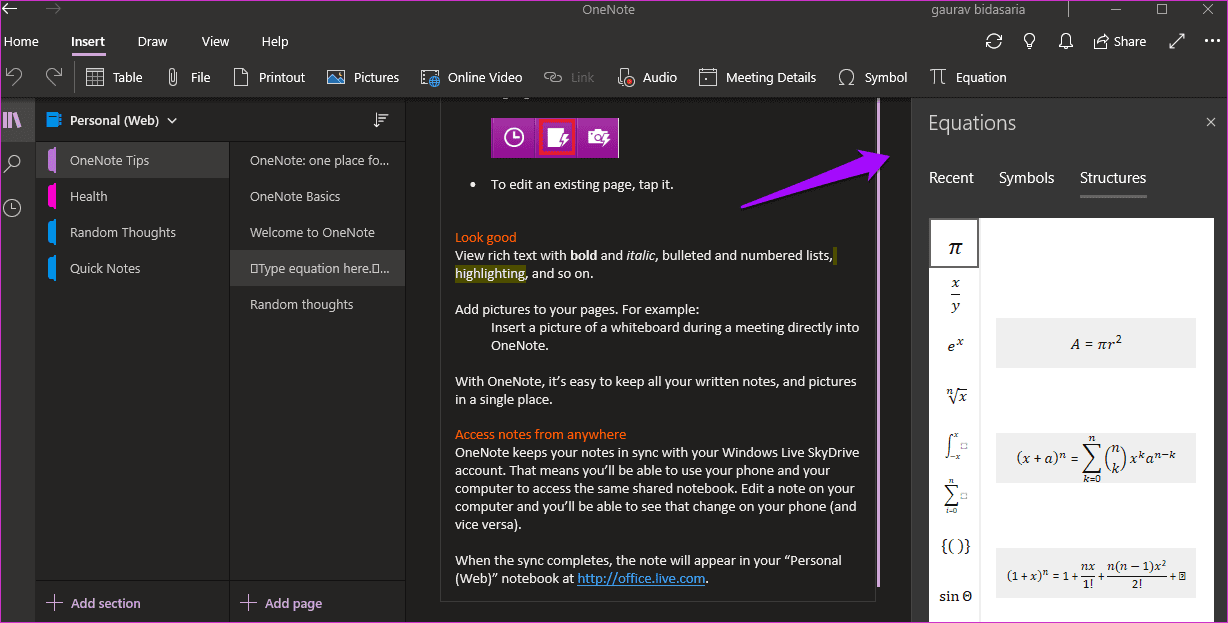Insert the binomial theorem equation
Image resolution: width=1228 pixels, height=623 pixels.
tap(1095, 458)
